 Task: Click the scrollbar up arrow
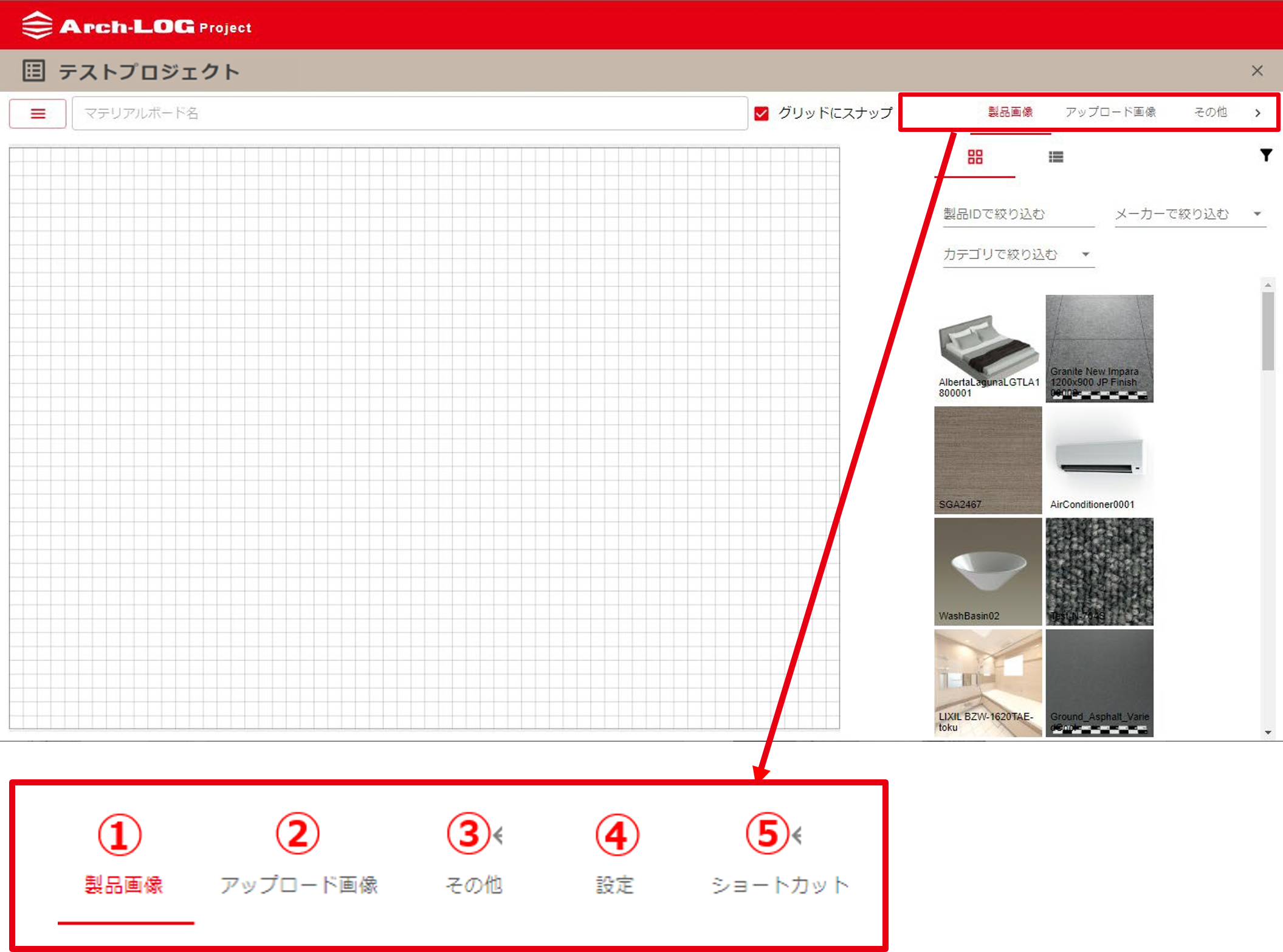pyautogui.click(x=1268, y=285)
